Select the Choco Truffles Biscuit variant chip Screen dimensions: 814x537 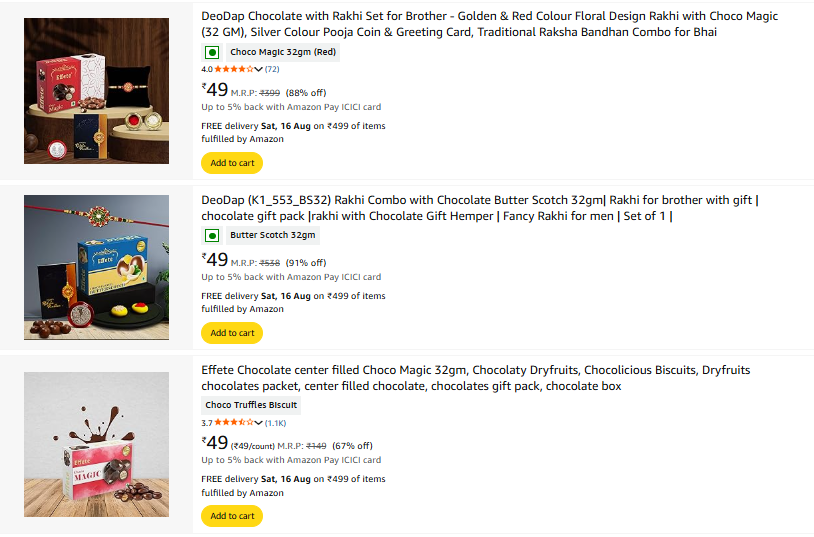(x=251, y=405)
